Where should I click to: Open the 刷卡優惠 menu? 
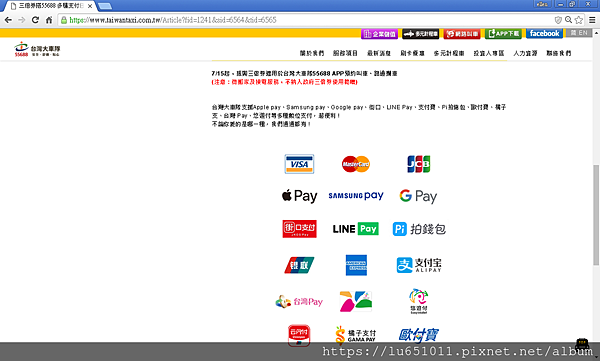coord(412,53)
